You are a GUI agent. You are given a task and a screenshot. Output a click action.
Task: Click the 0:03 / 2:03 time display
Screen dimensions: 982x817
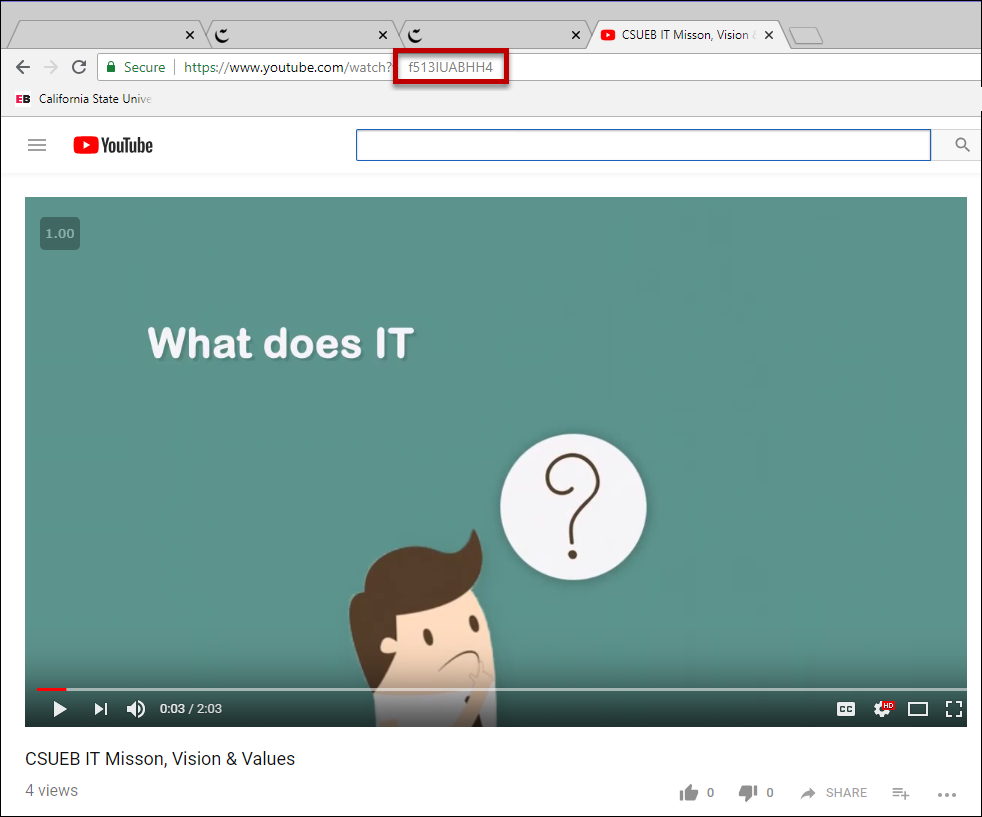point(190,709)
